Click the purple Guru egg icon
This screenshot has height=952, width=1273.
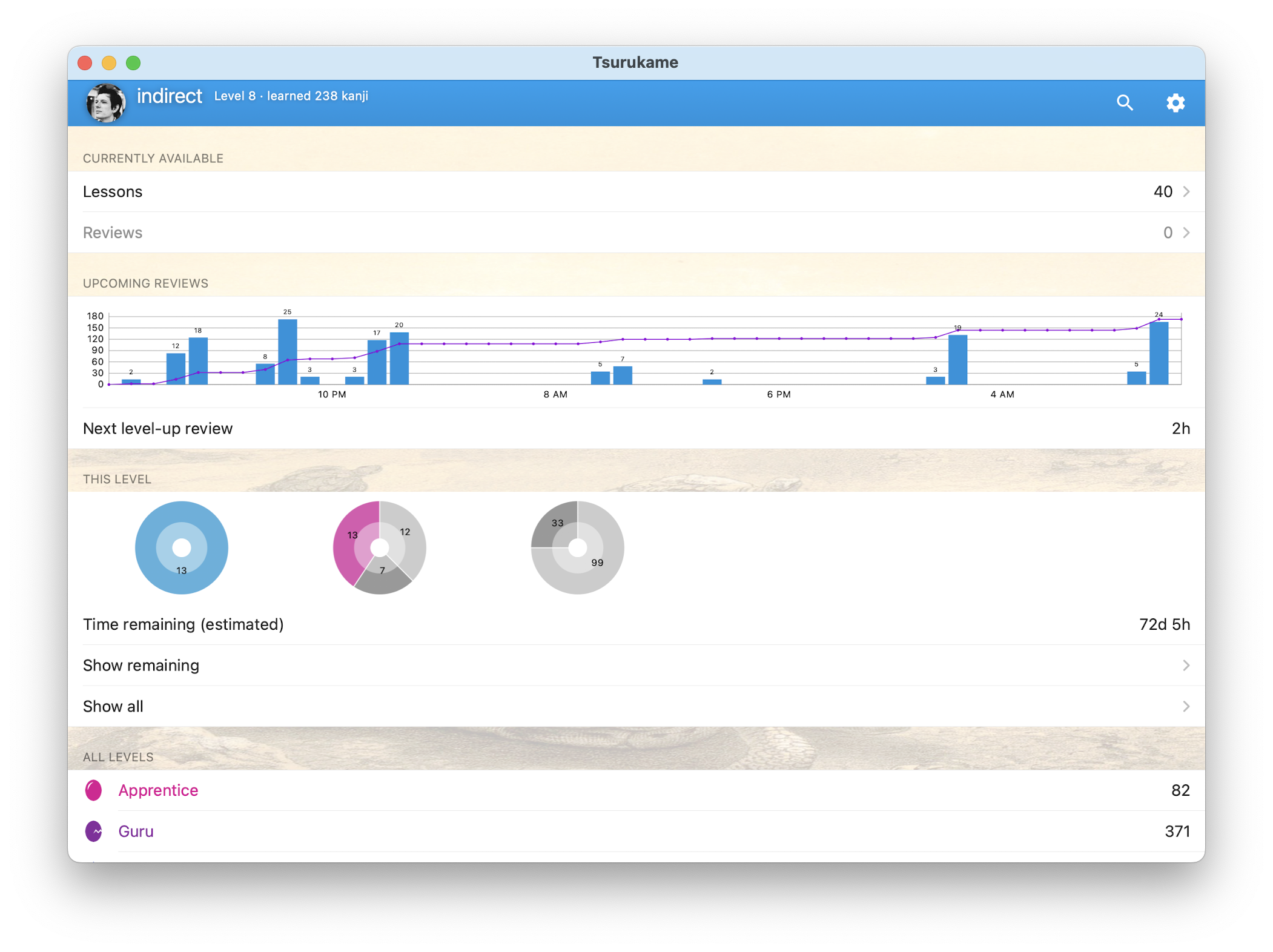click(x=94, y=831)
